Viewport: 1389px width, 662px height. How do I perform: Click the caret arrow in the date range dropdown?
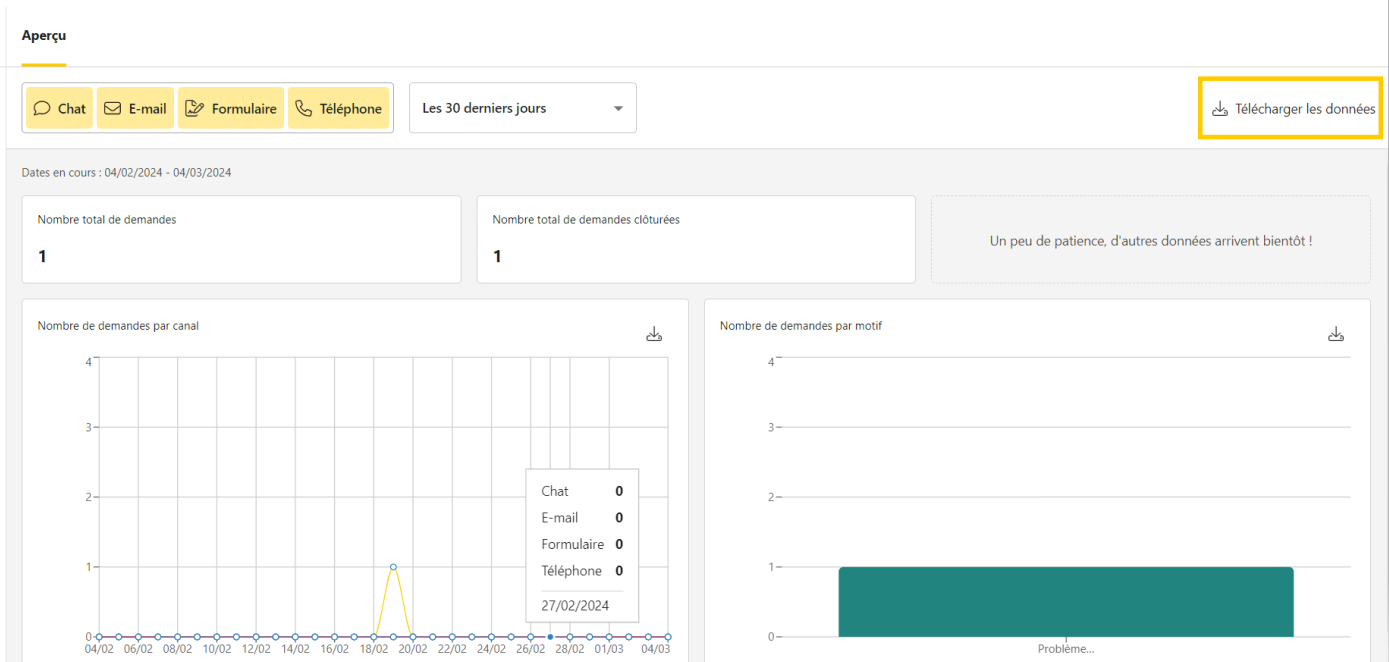click(618, 109)
